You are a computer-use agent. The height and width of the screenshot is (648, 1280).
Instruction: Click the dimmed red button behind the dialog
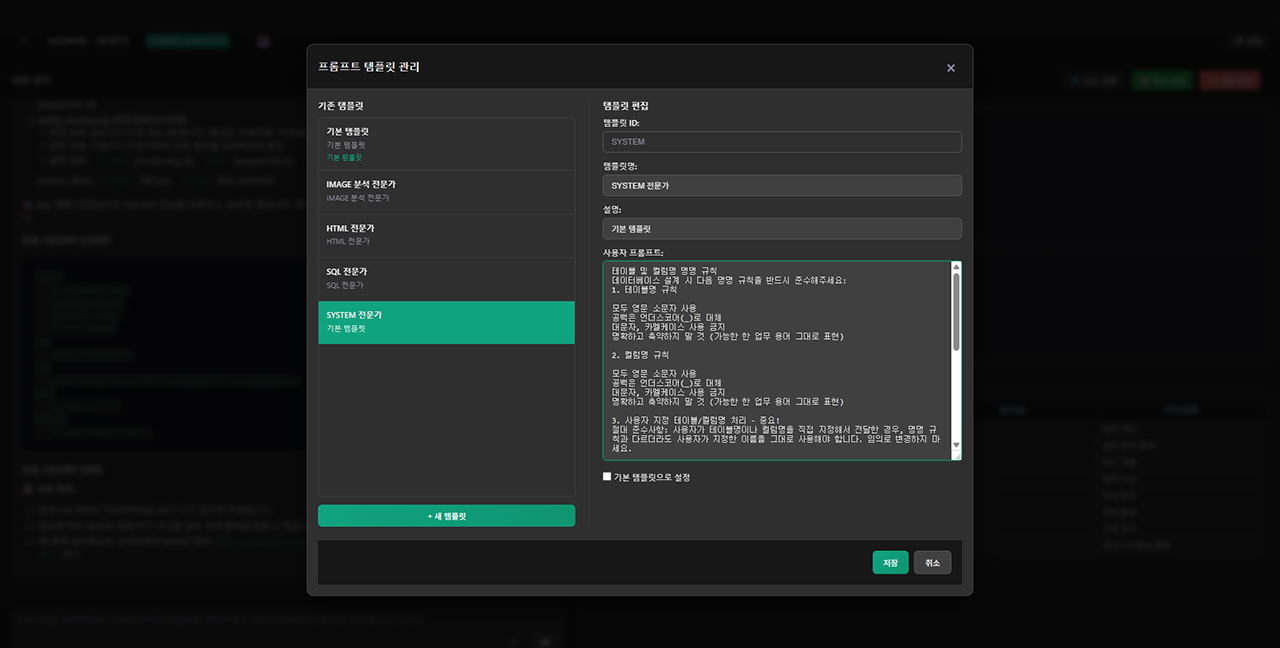click(x=1230, y=80)
